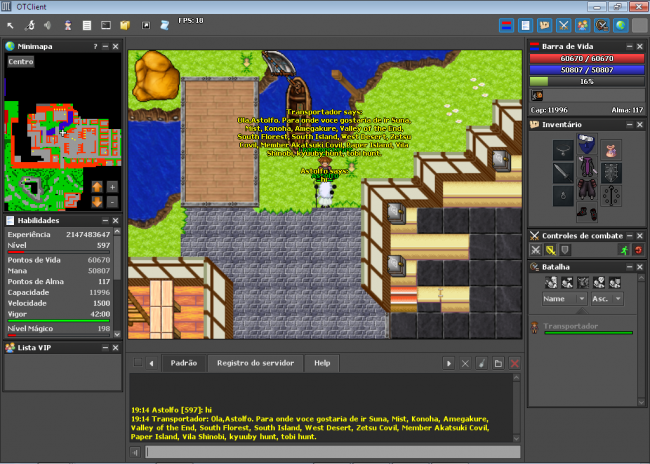Go to next chat tab arrow
The image size is (650, 464).
[x=449, y=364]
